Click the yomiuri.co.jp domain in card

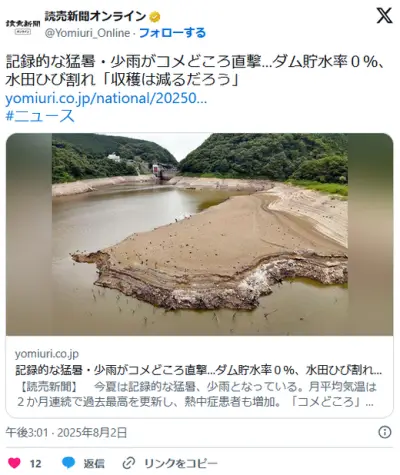[x=47, y=354]
